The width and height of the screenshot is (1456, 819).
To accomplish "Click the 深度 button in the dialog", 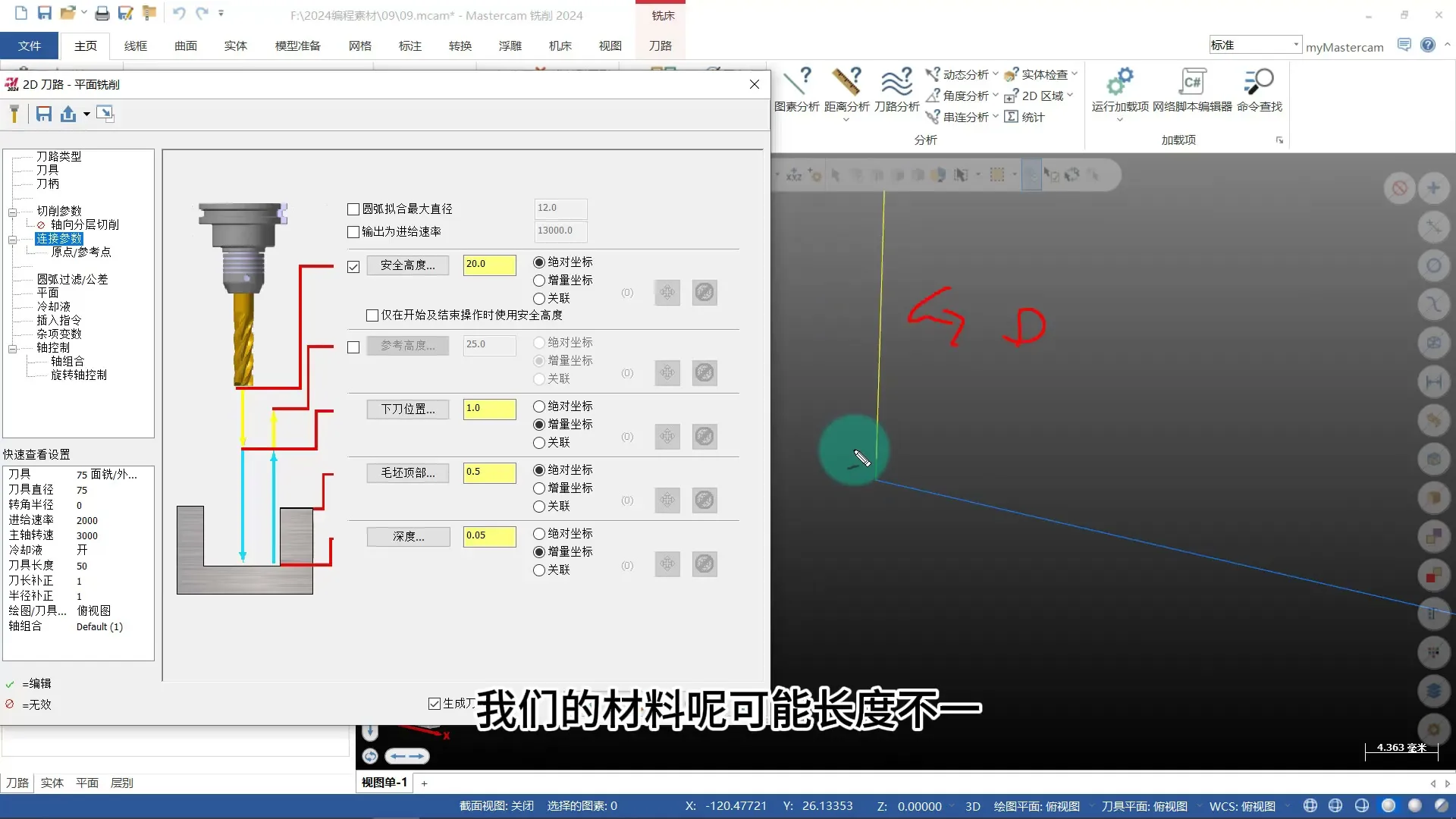I will (408, 536).
